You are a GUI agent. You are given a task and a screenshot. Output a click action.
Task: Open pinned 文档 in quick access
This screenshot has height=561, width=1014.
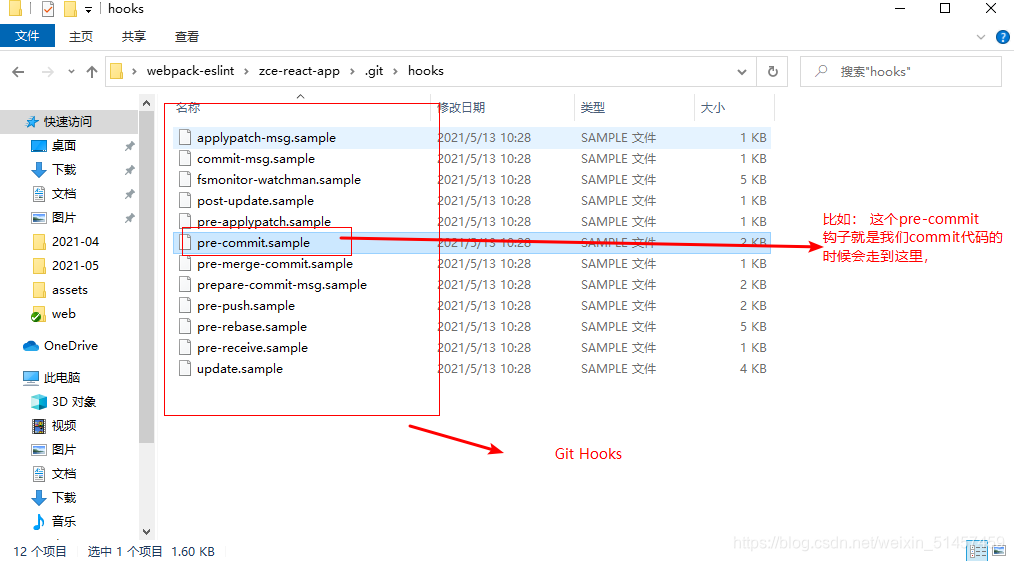point(63,193)
